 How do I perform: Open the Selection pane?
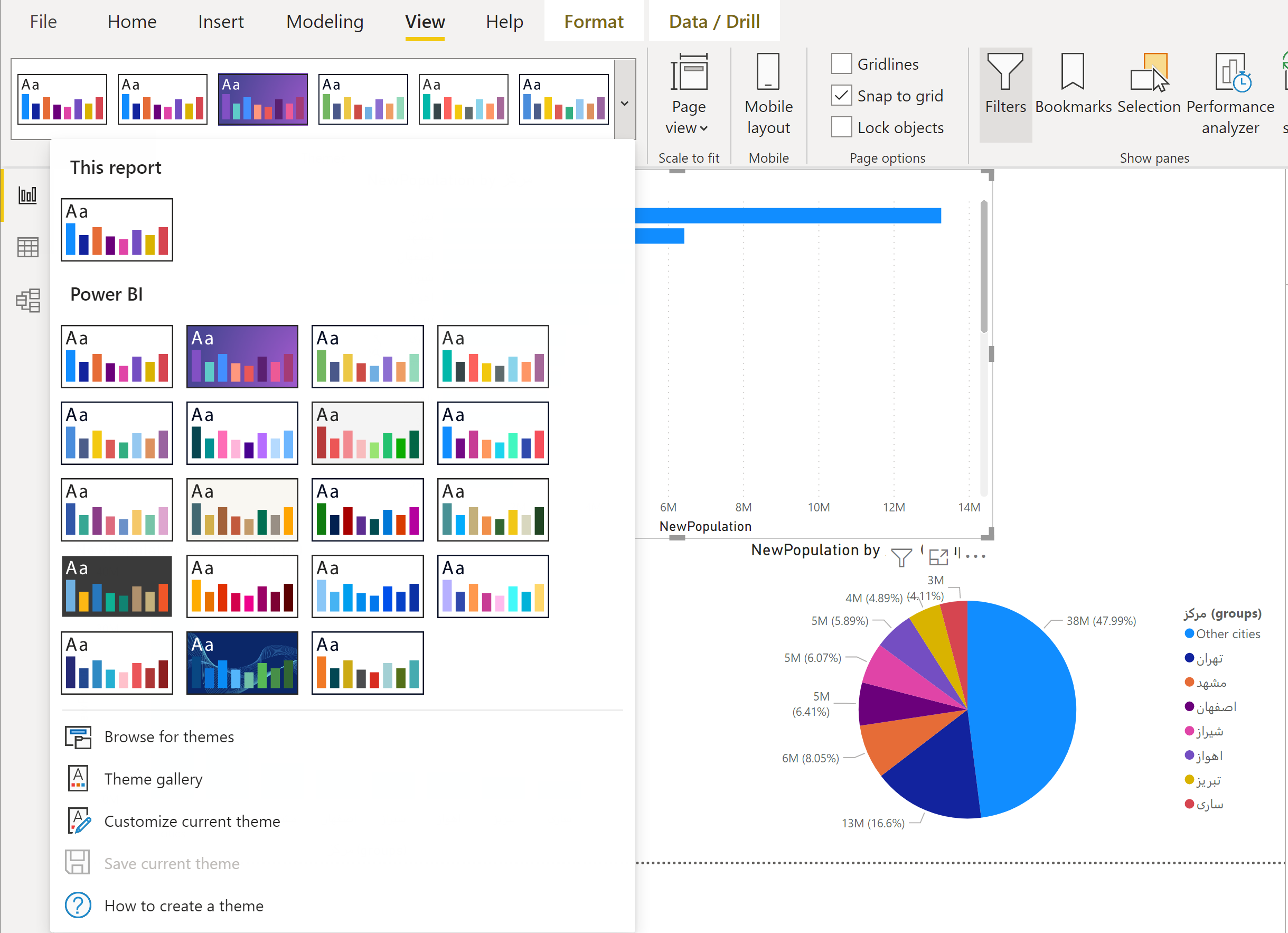point(1148,85)
